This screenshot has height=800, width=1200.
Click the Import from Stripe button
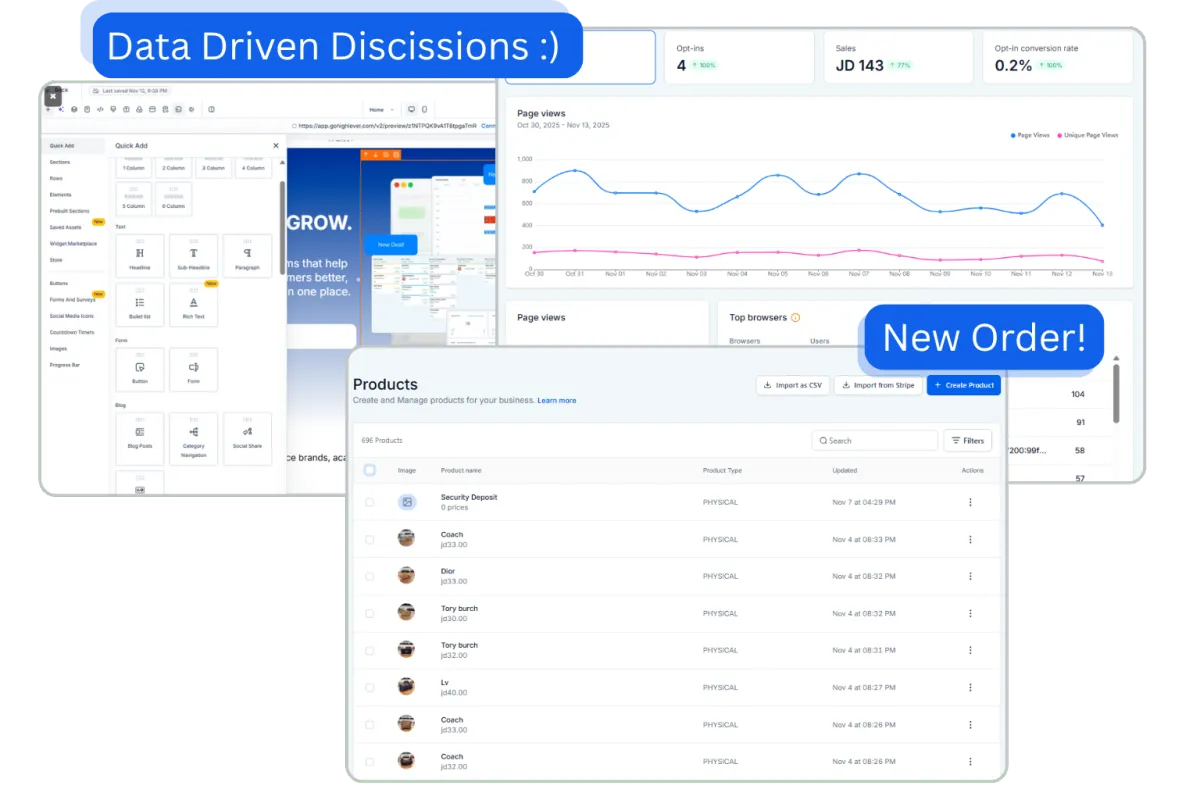[x=878, y=385]
